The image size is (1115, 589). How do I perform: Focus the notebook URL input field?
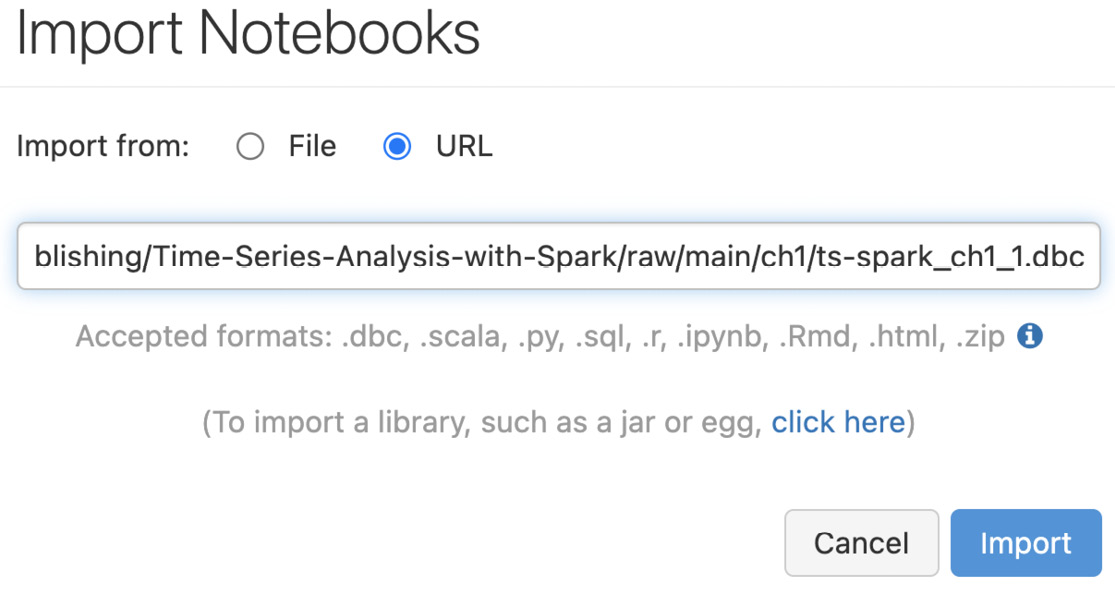click(x=559, y=256)
